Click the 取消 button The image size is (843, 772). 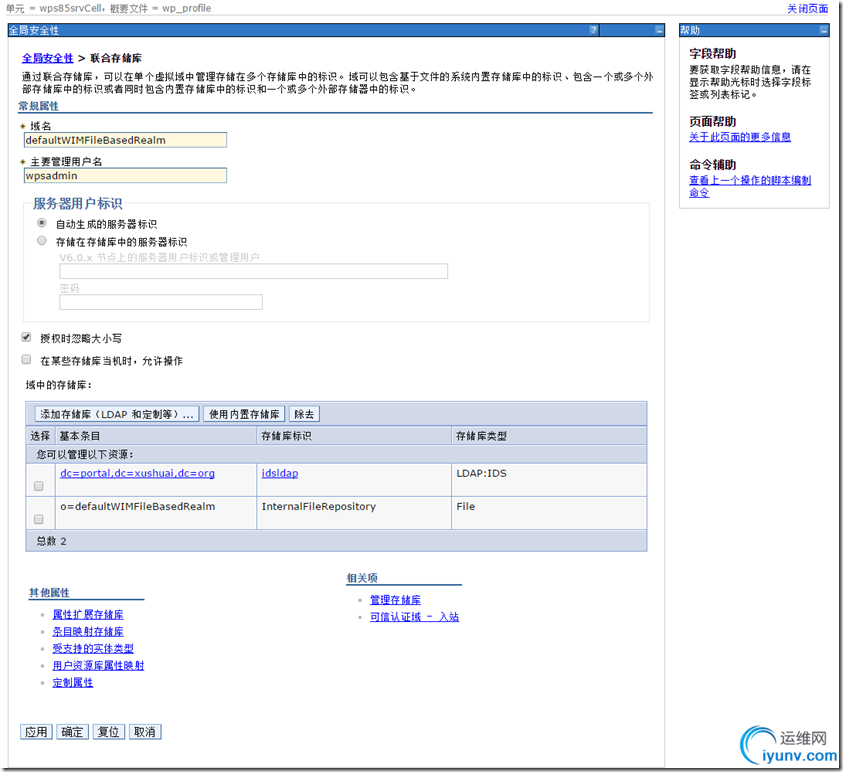[x=145, y=732]
